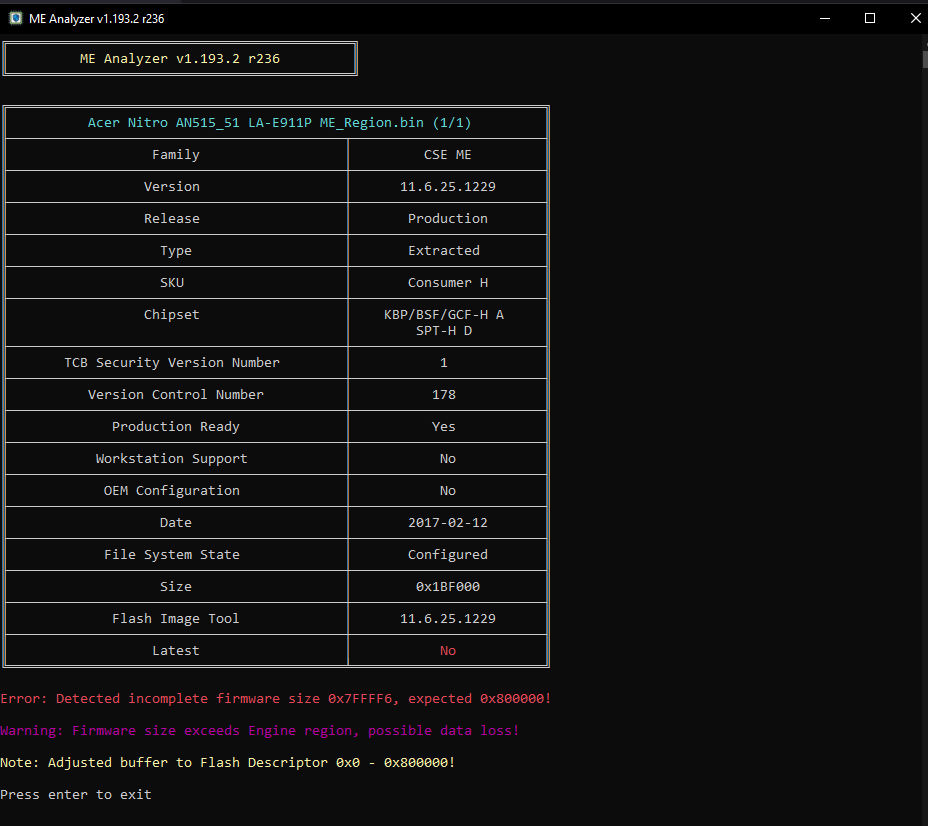Select the Extracted type value

[x=444, y=250]
